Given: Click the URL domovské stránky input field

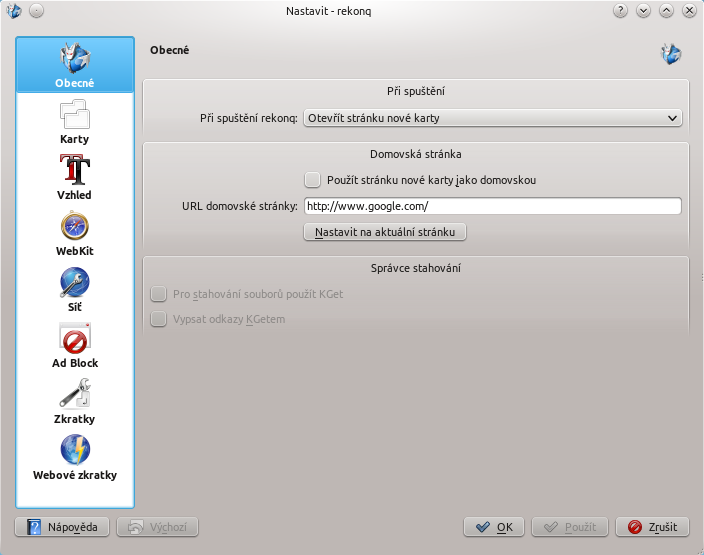Looking at the screenshot, I should click(493, 206).
